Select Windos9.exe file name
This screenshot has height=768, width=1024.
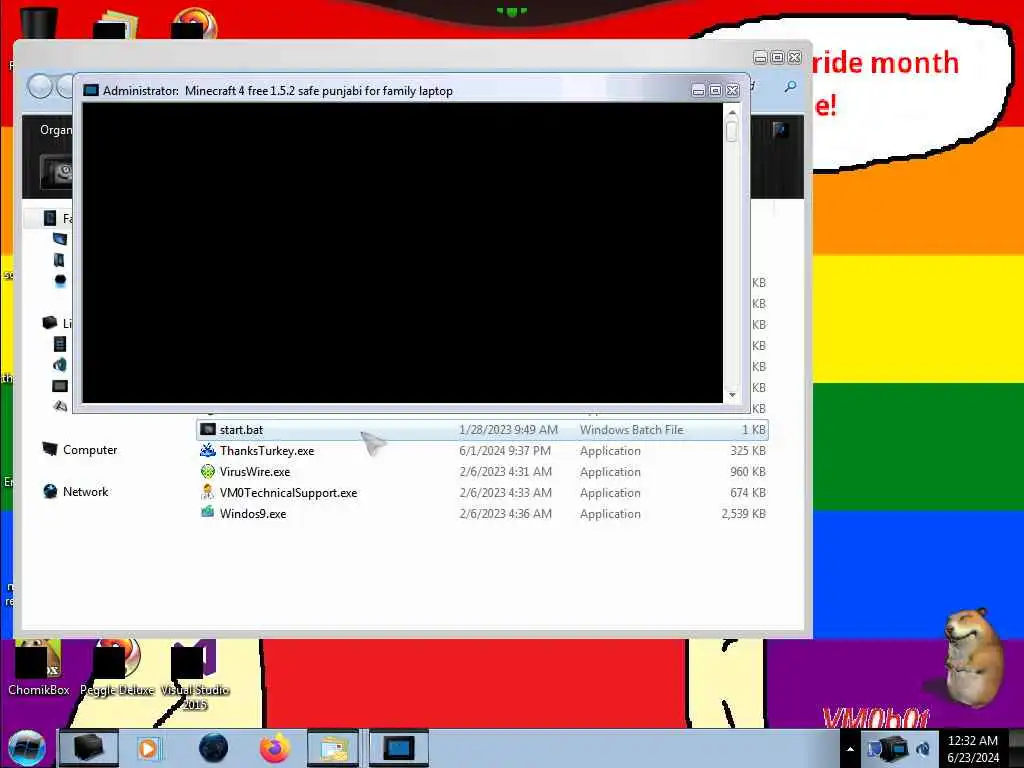253,513
